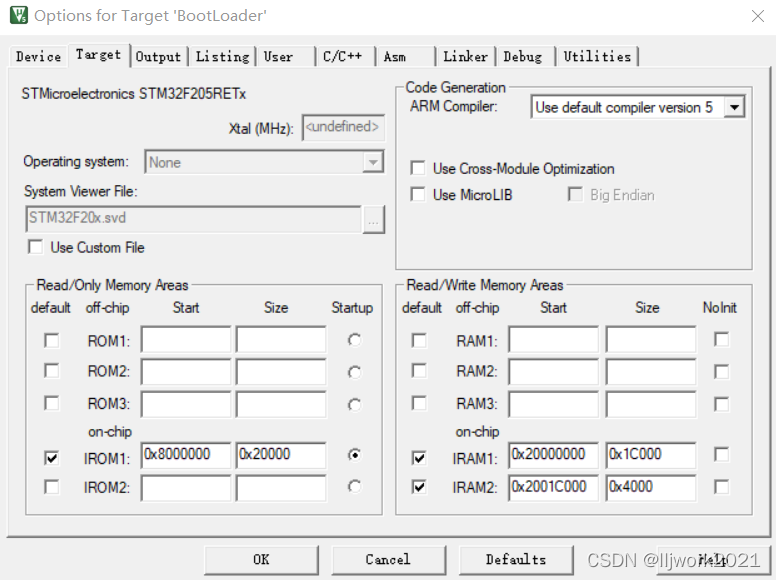776x580 pixels.
Task: Open the Asm tab
Action: pyautogui.click(x=405, y=56)
